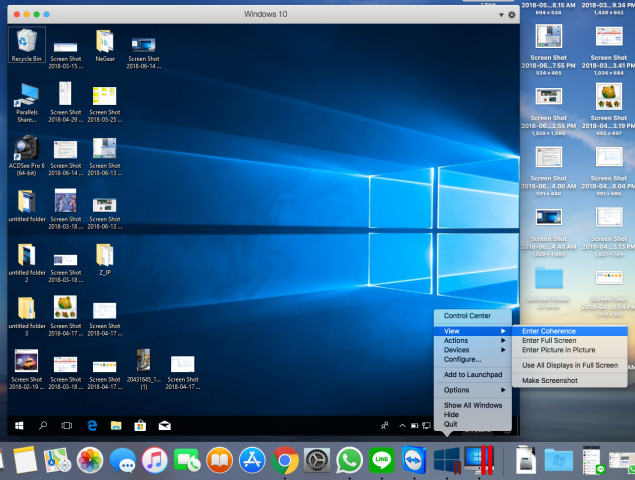Open Parallels Desktop Dock icon
This screenshot has width=635, height=480.
pos(479,460)
